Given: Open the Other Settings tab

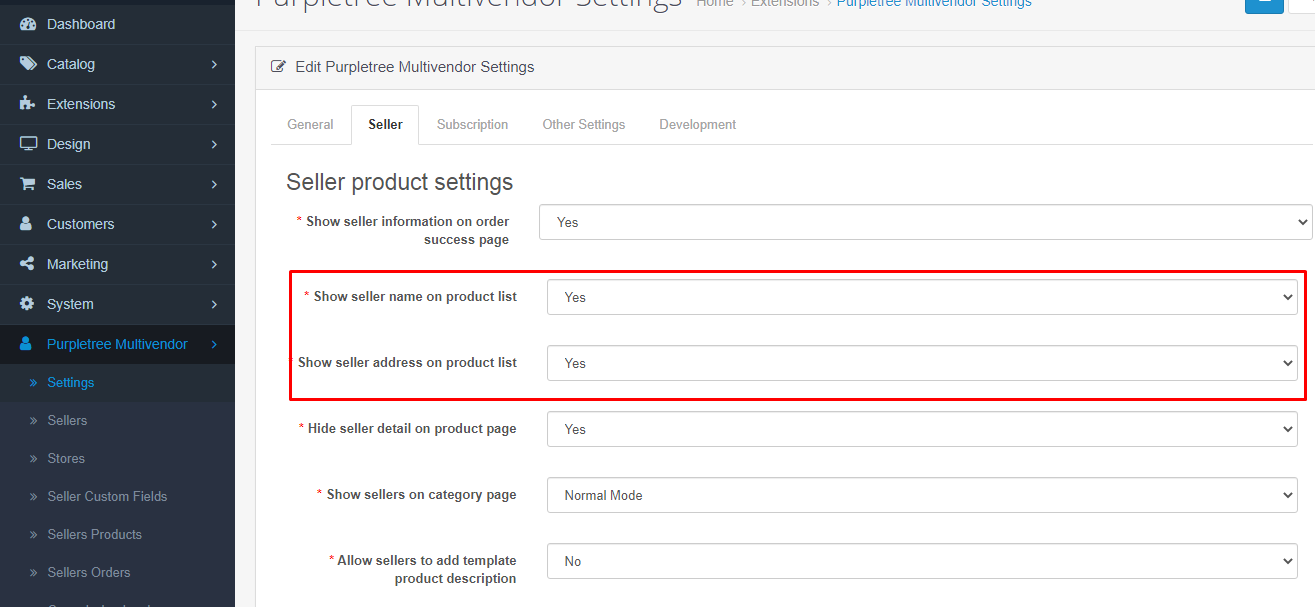Looking at the screenshot, I should coord(584,125).
